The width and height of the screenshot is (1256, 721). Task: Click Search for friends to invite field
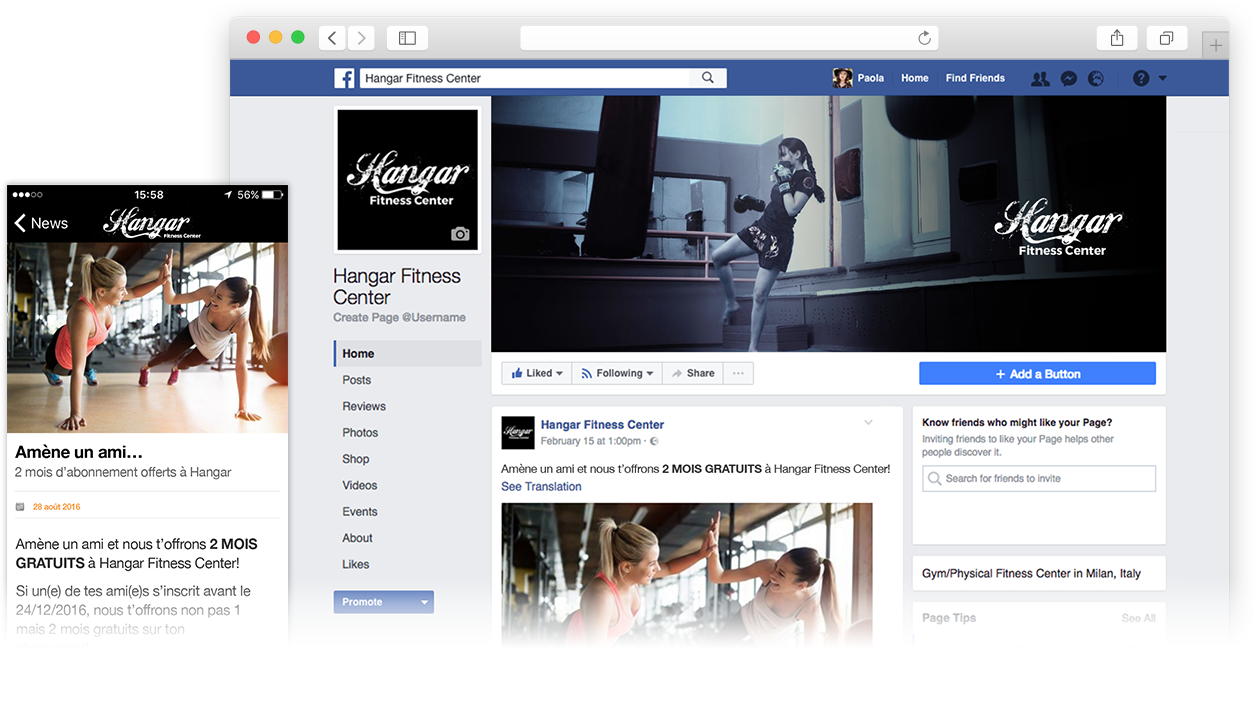point(1039,478)
